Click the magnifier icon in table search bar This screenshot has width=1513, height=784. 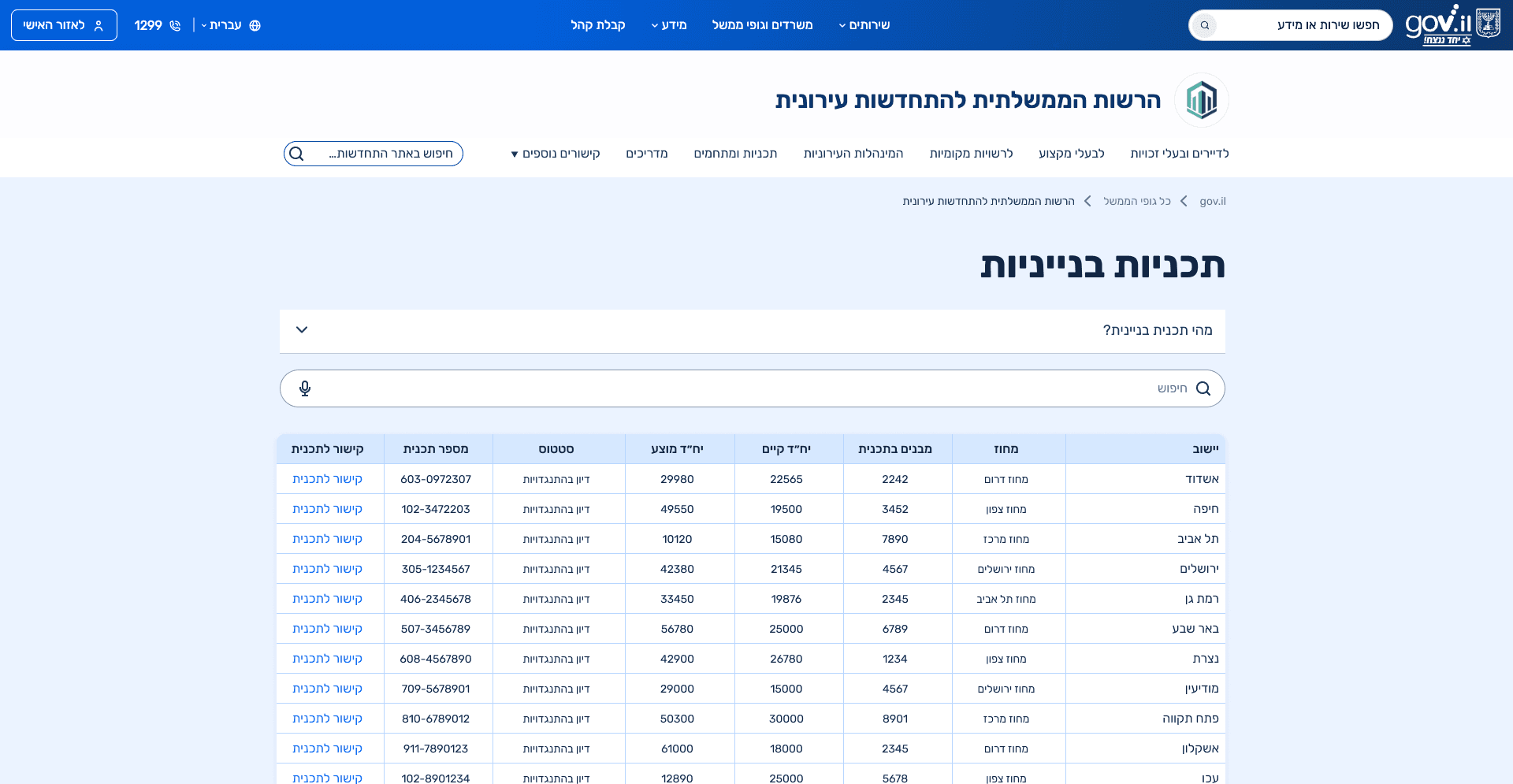1203,388
